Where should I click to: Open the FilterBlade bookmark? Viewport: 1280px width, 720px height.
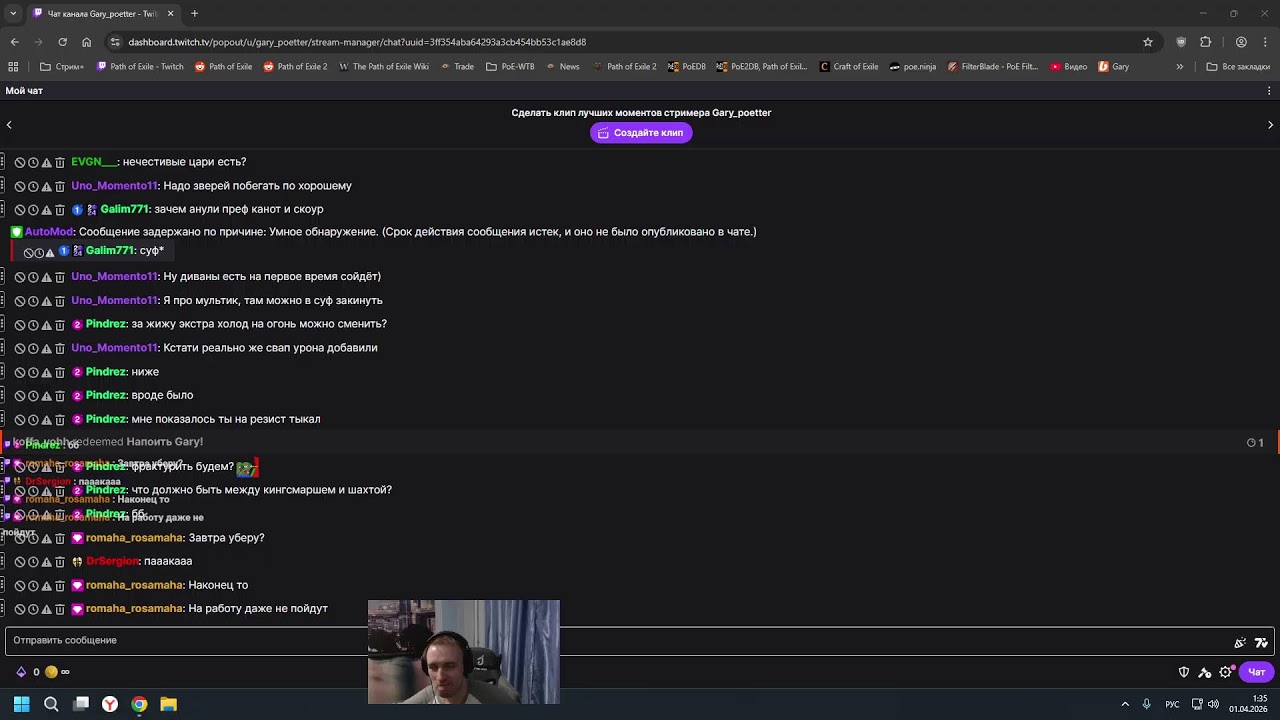click(x=992, y=67)
